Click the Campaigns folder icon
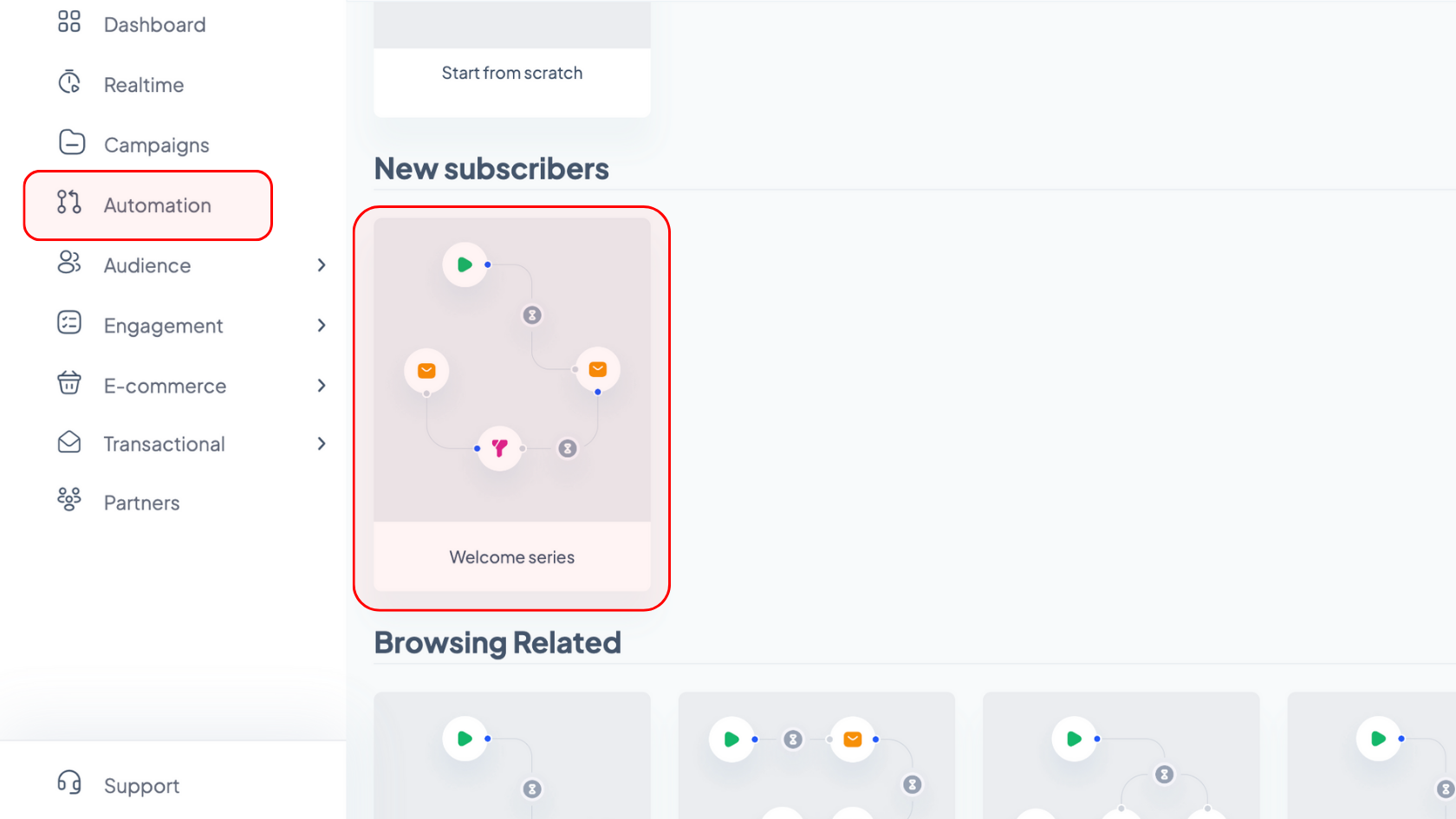Viewport: 1456px width, 819px height. click(x=71, y=142)
